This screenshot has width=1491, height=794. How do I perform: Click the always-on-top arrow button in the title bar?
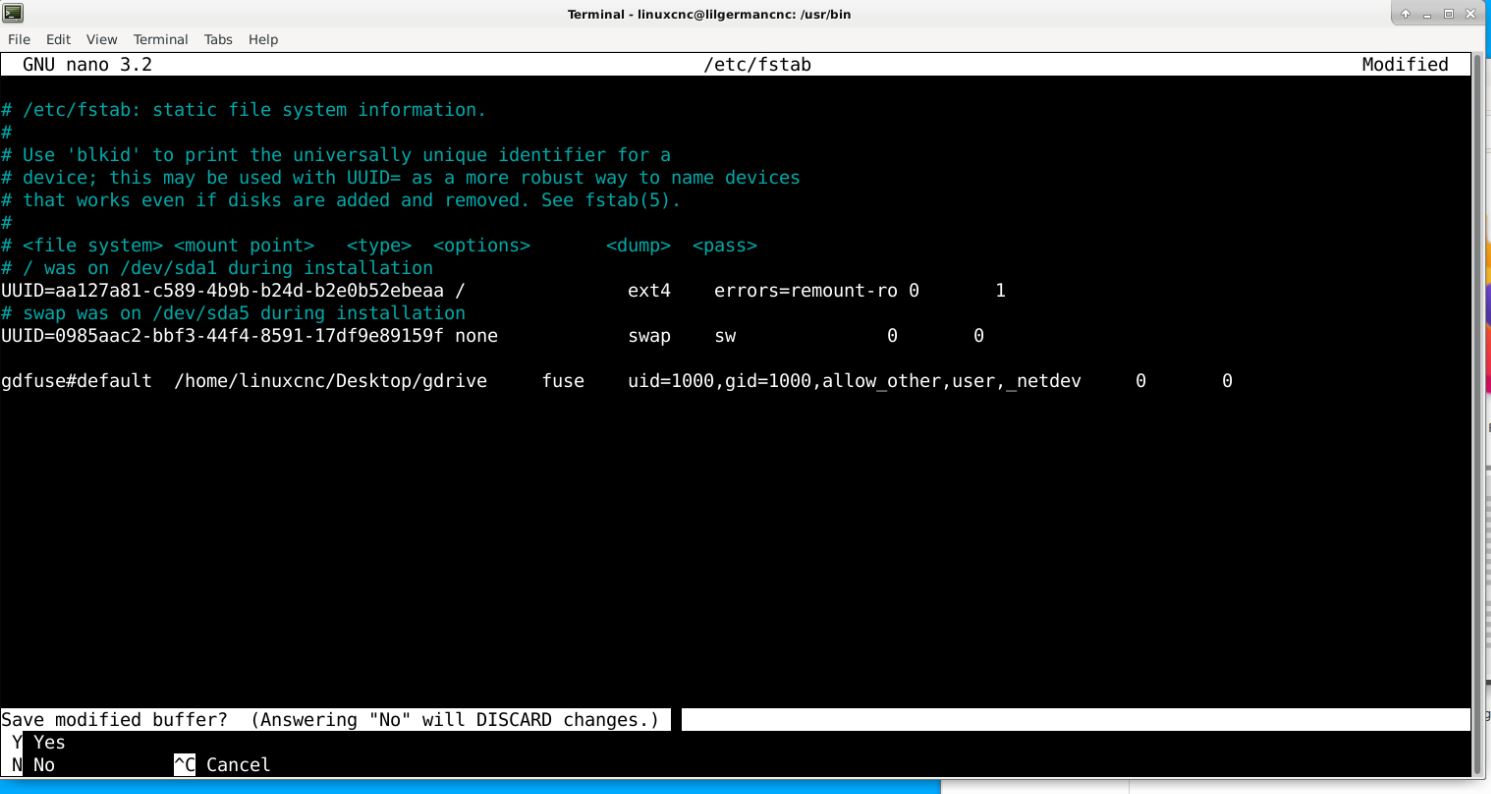(1405, 14)
